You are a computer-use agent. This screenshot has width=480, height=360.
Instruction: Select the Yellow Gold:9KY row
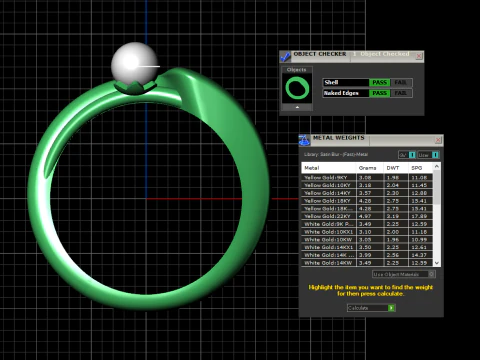click(x=367, y=177)
